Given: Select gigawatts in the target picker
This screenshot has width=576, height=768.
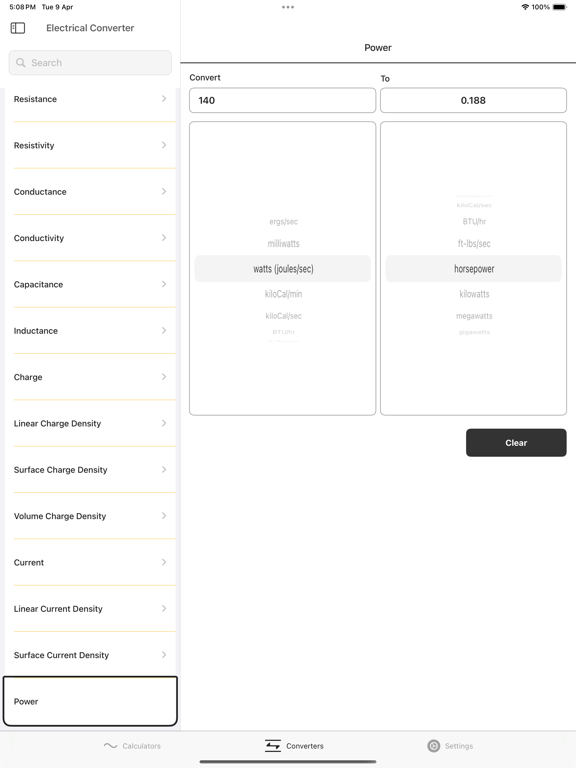Looking at the screenshot, I should [474, 332].
